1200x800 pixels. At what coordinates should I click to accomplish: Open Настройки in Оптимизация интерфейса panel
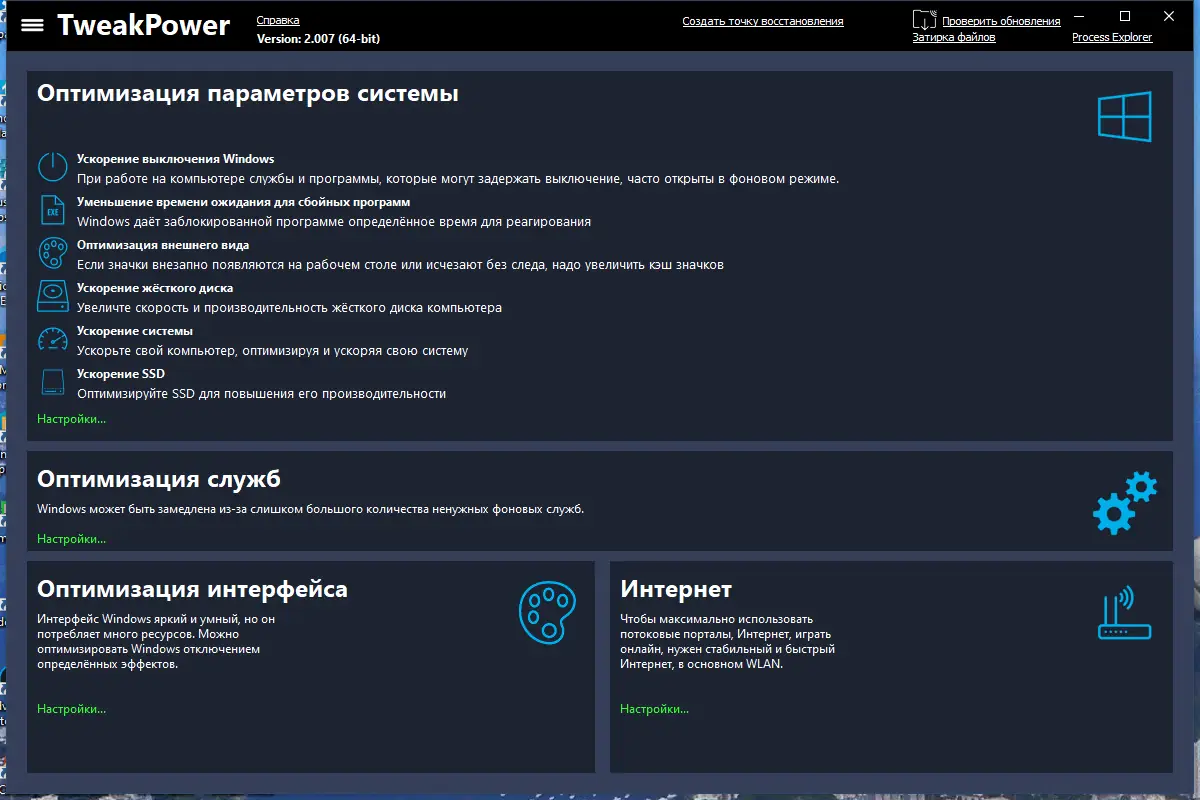[x=72, y=709]
